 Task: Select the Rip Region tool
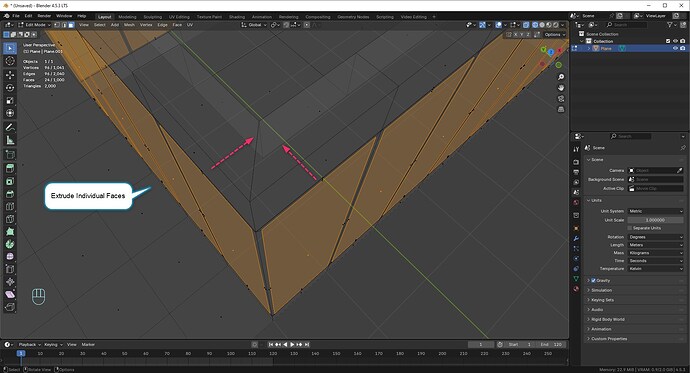click(10, 307)
